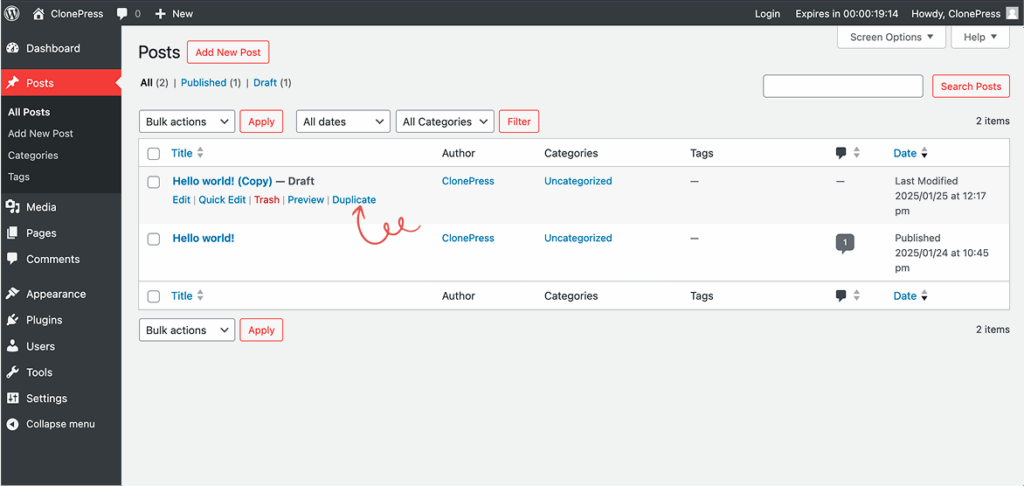The height and width of the screenshot is (486, 1024).
Task: Click the Login link in admin bar
Action: [x=767, y=14]
